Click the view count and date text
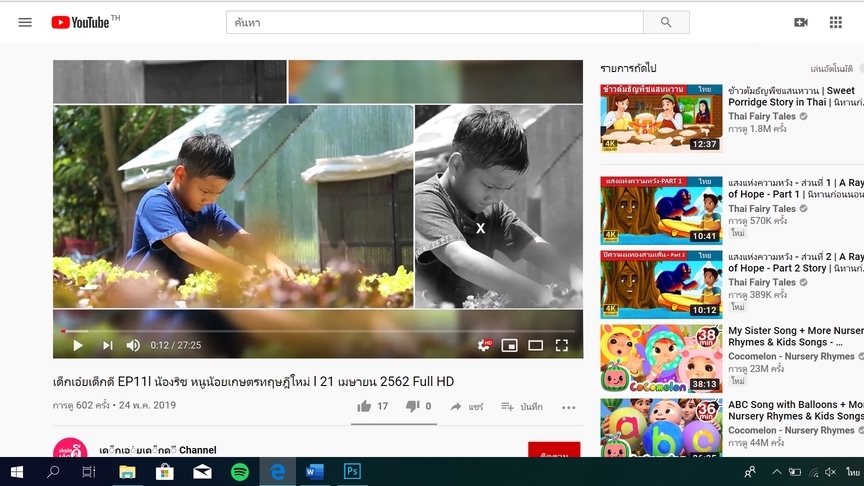 click(x=115, y=405)
